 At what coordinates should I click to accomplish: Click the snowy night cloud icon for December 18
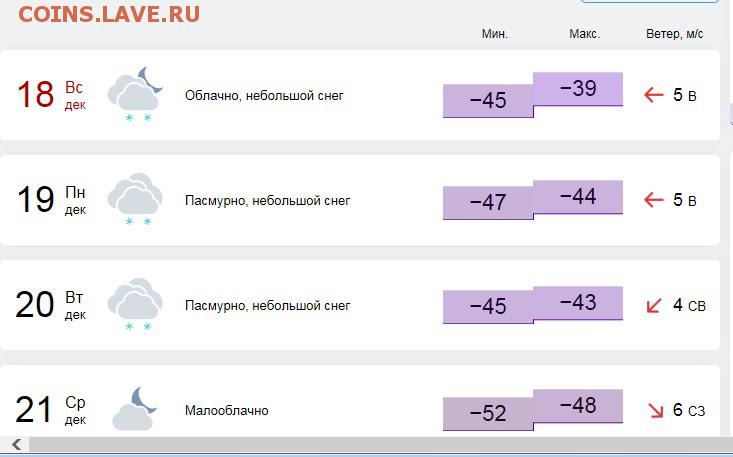(136, 93)
